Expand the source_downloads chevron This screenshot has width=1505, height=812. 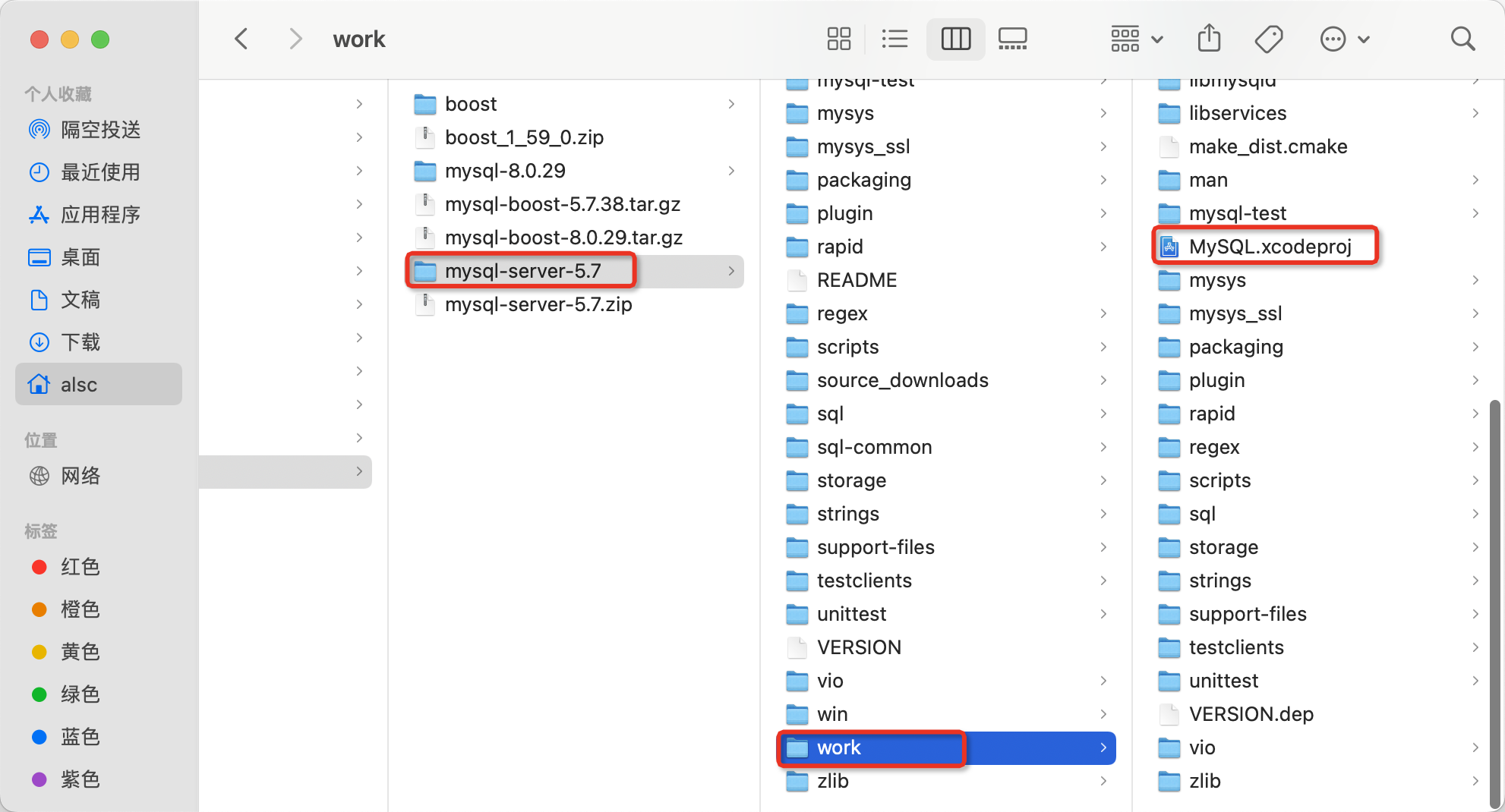[1103, 380]
